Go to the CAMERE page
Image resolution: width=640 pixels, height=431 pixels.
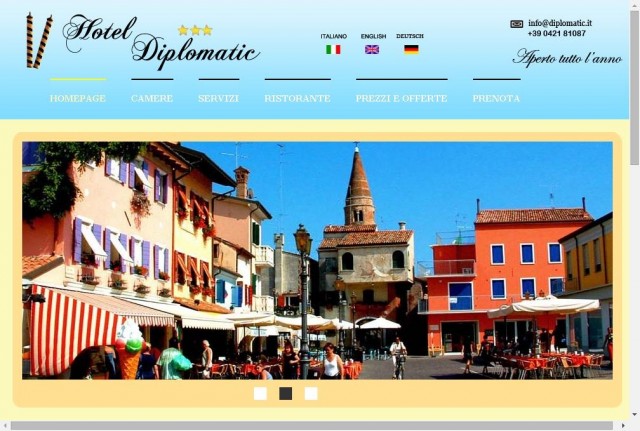click(x=152, y=98)
